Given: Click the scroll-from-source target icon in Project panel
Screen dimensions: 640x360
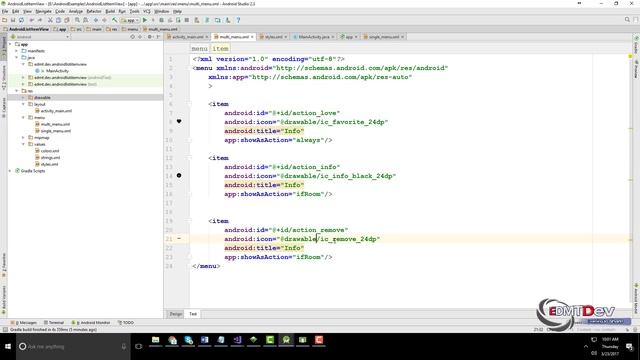Looking at the screenshot, I should pos(132,37).
